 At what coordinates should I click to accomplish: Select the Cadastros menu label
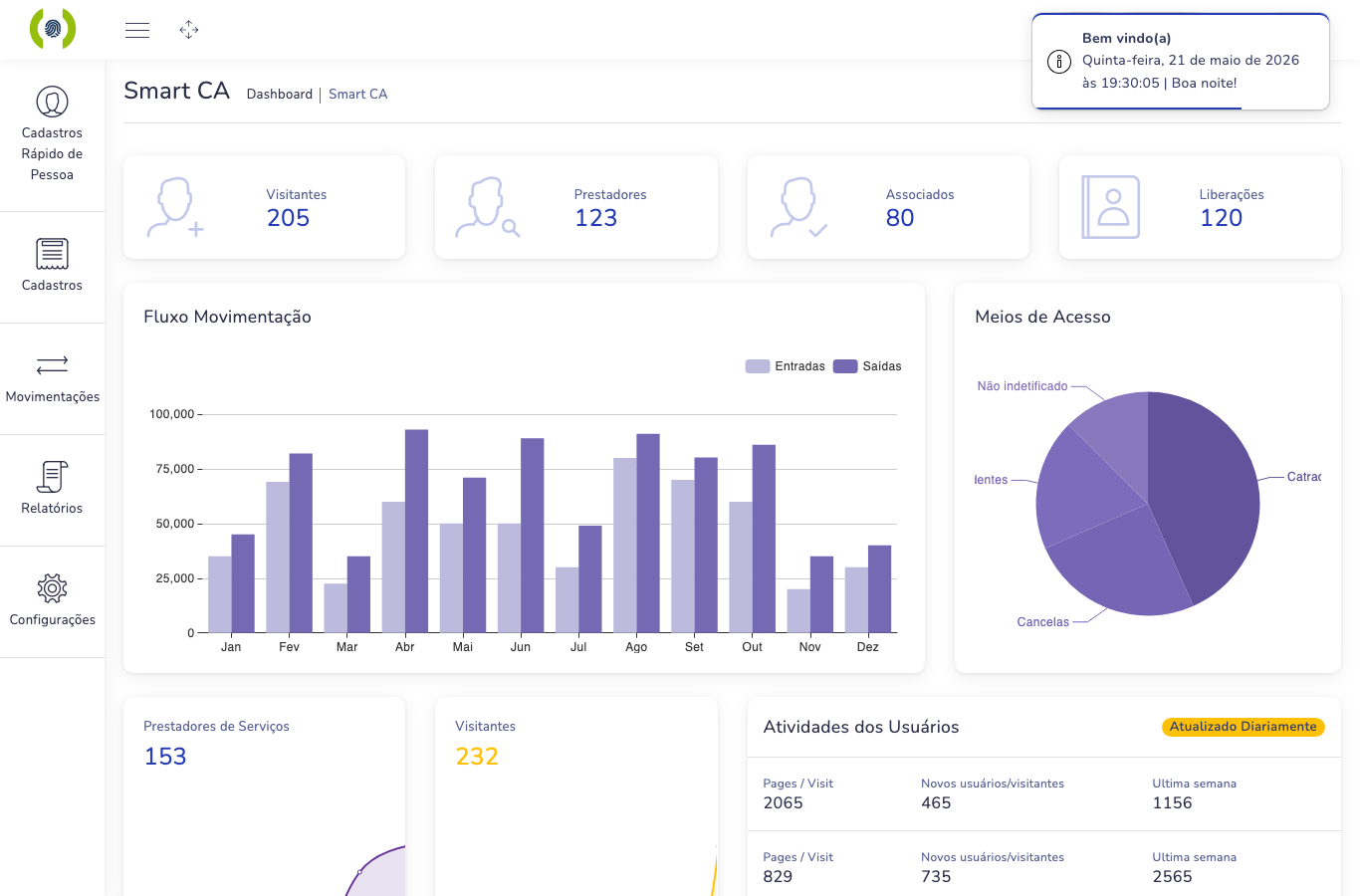pyautogui.click(x=52, y=285)
